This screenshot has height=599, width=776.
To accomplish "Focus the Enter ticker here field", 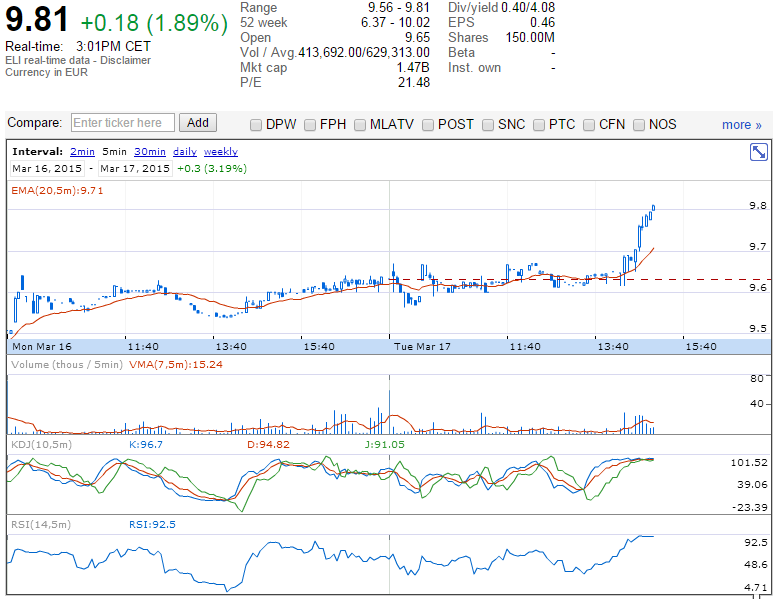I will tap(123, 123).
